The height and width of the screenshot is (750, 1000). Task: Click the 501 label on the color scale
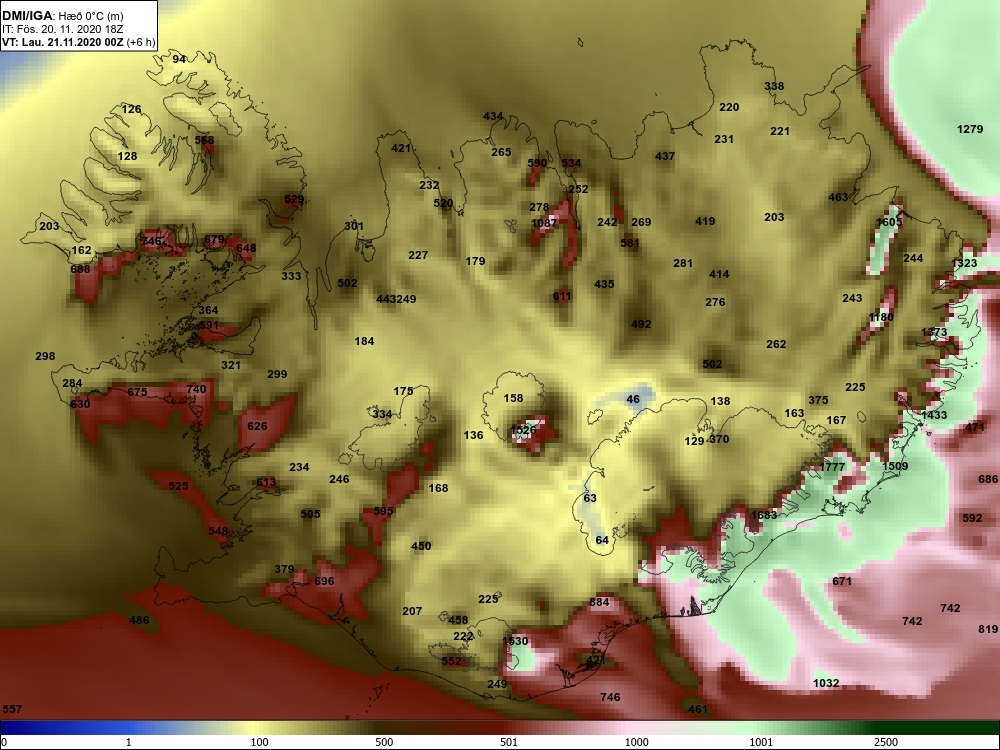tap(508, 742)
